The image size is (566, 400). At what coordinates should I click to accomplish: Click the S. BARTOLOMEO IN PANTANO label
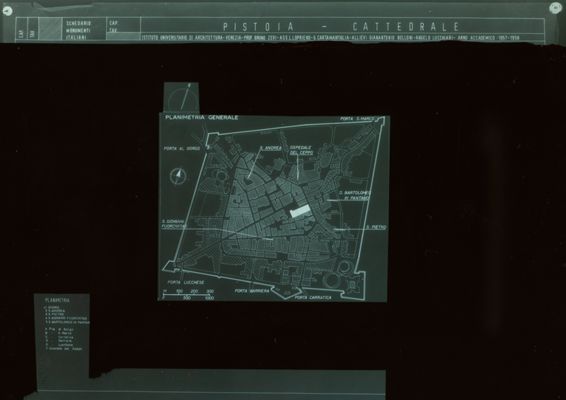[x=355, y=195]
